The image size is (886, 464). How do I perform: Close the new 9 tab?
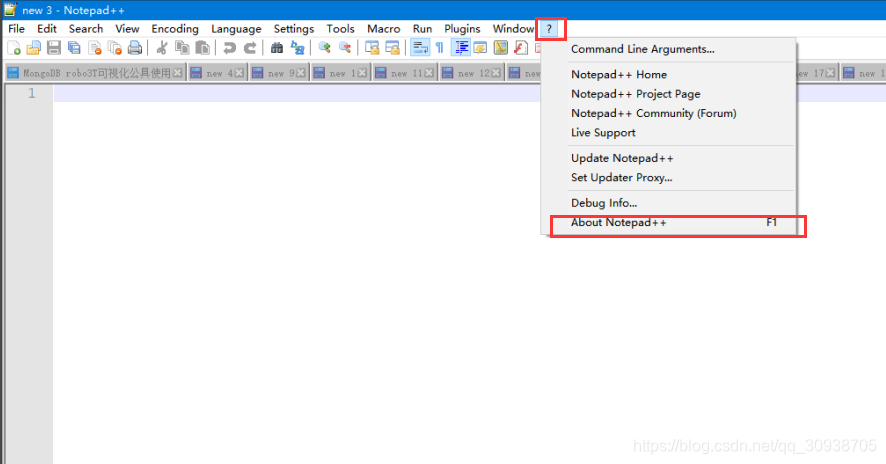pos(301,73)
